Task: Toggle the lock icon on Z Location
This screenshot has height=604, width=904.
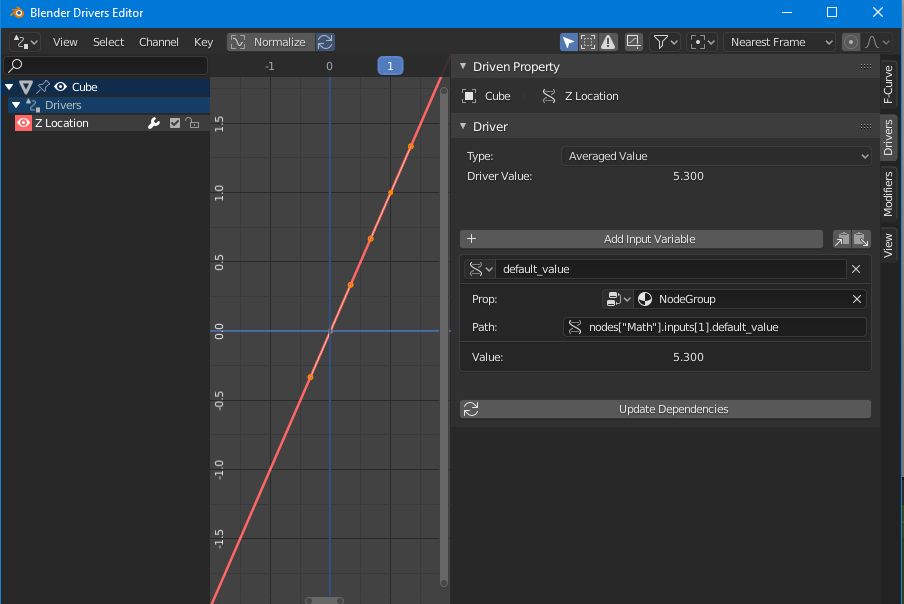Action: 193,123
